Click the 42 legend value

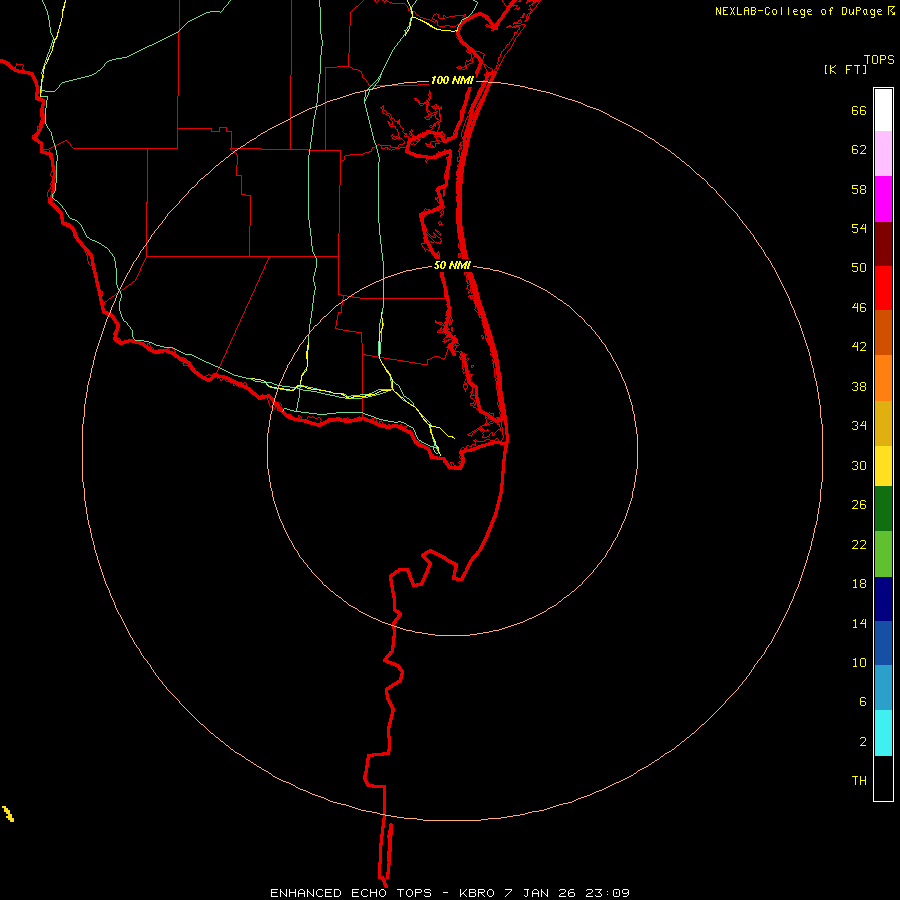click(x=859, y=347)
